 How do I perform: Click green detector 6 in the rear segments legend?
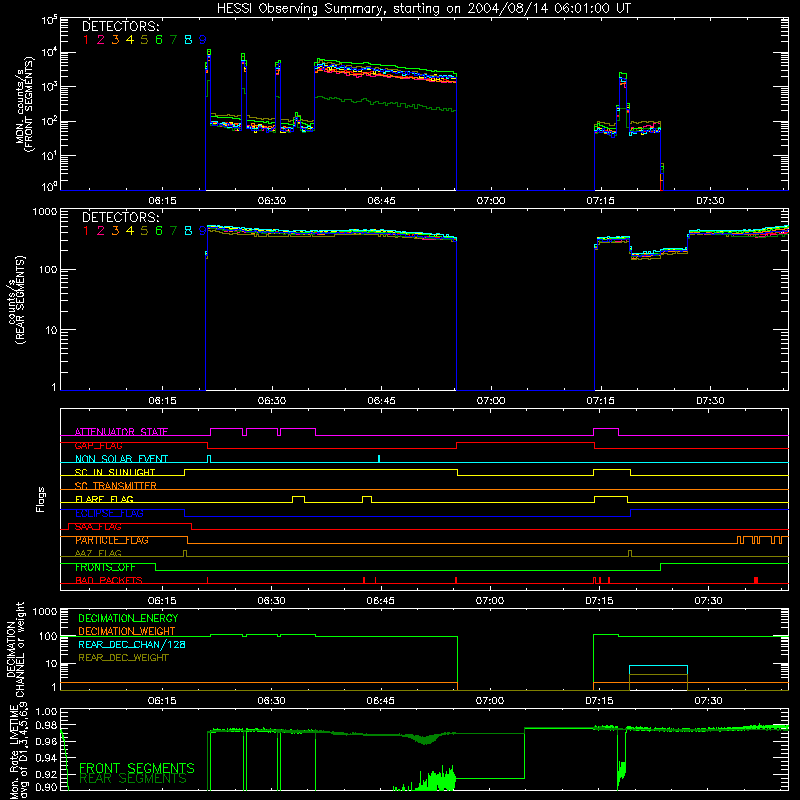coord(159,231)
